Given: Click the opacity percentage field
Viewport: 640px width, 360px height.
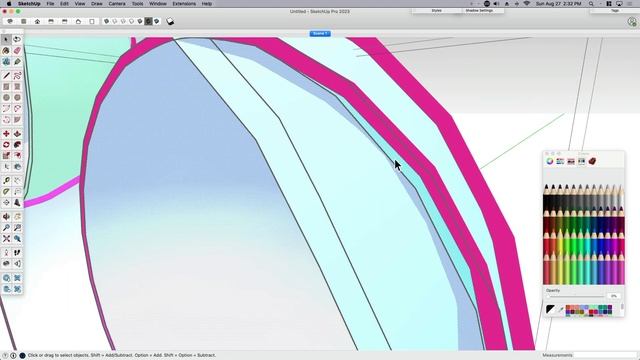Looking at the screenshot, I should [614, 296].
